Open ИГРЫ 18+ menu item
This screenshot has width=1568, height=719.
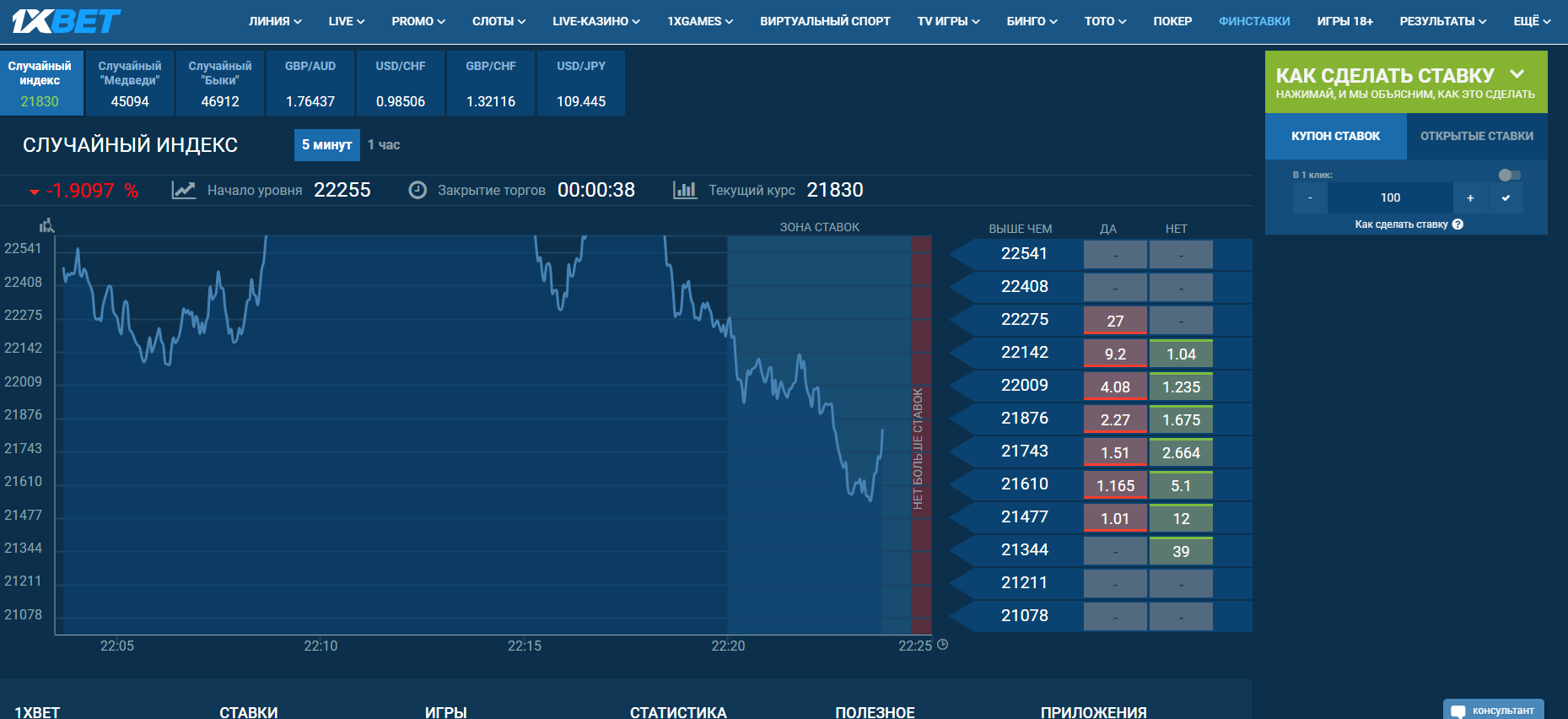click(x=1344, y=21)
